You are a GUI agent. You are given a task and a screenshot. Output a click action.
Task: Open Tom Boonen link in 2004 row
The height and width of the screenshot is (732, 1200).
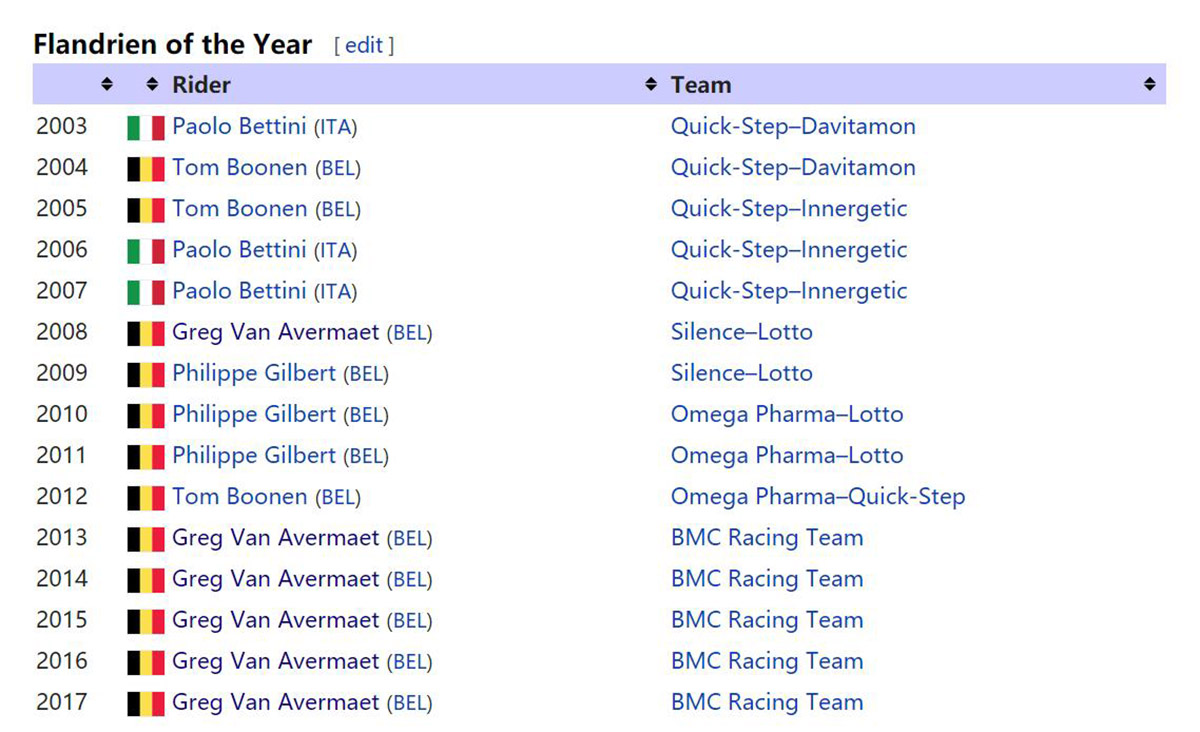tap(239, 167)
